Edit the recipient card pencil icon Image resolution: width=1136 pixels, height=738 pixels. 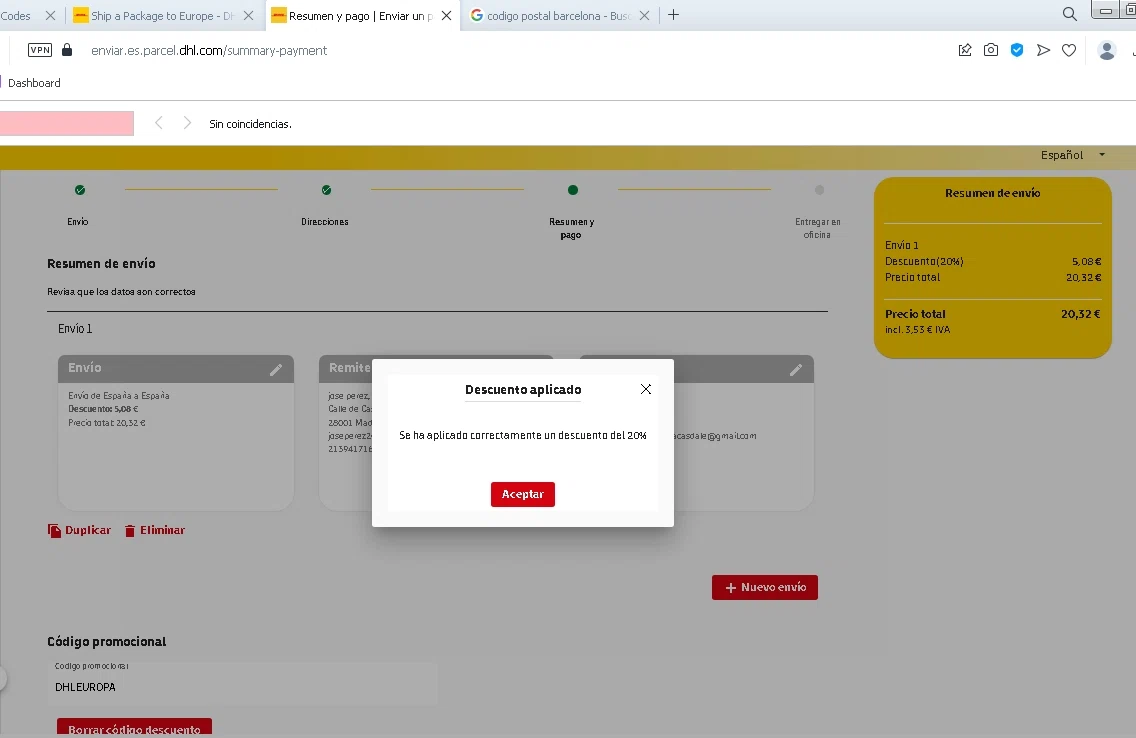click(x=795, y=369)
